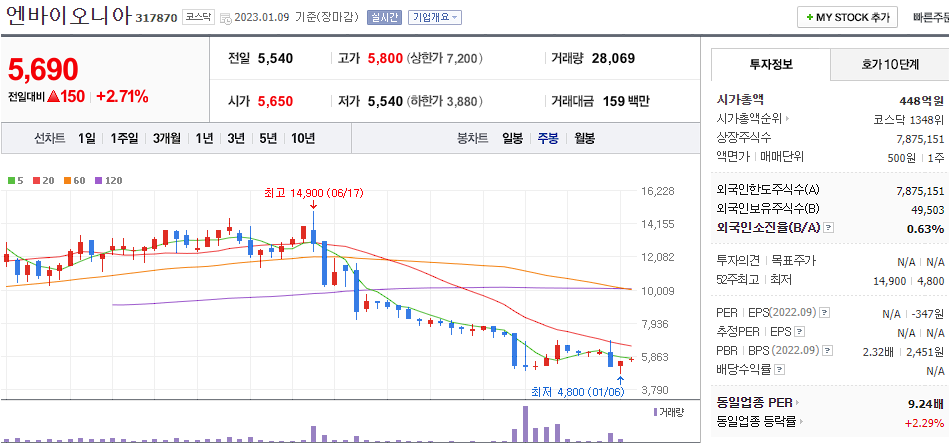This screenshot has width=949, height=443.
Task: Click tallest volume bar in 거래량 chart
Action: tap(525, 424)
